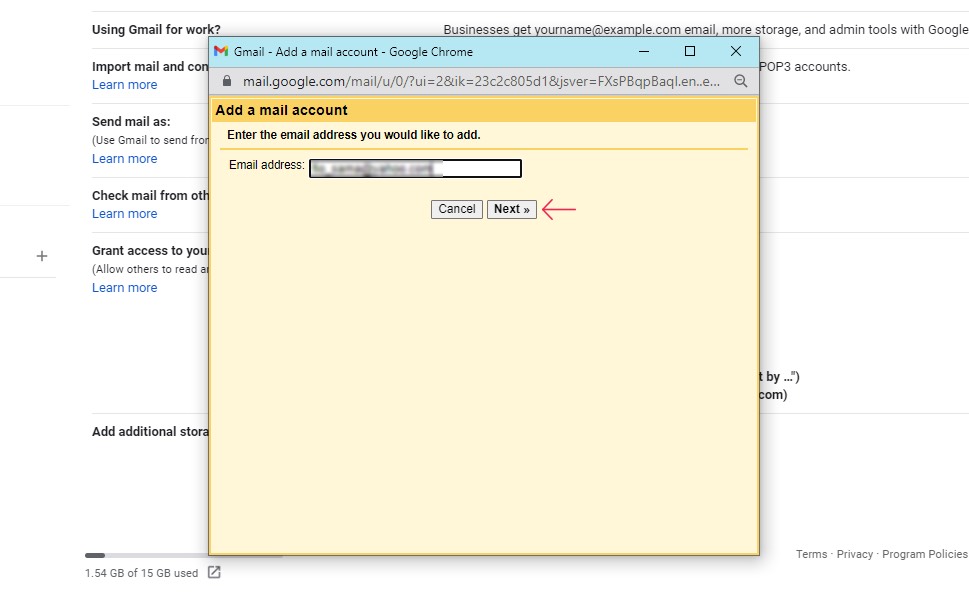Open Learn more under Check mail from other accounts
Screen dimensions: 969x600
(x=124, y=214)
